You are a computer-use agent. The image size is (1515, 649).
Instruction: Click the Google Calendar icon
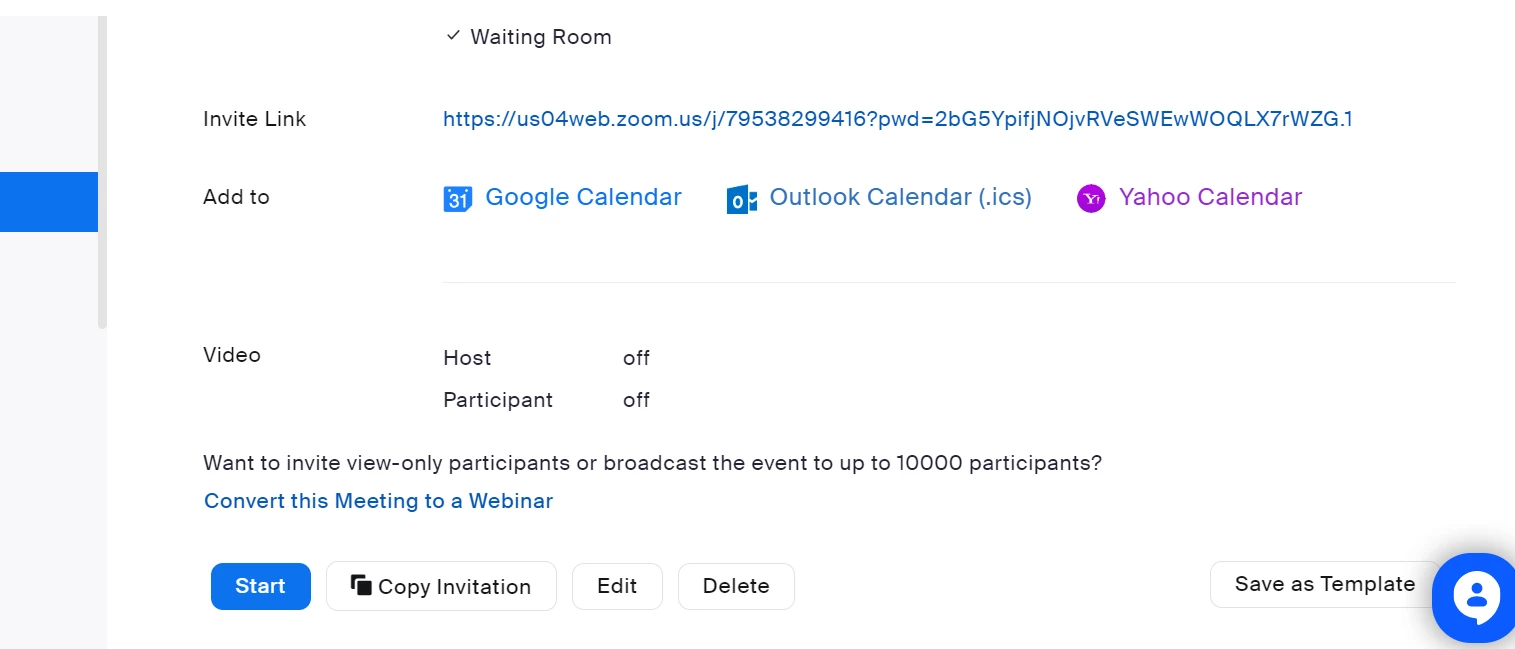(457, 199)
